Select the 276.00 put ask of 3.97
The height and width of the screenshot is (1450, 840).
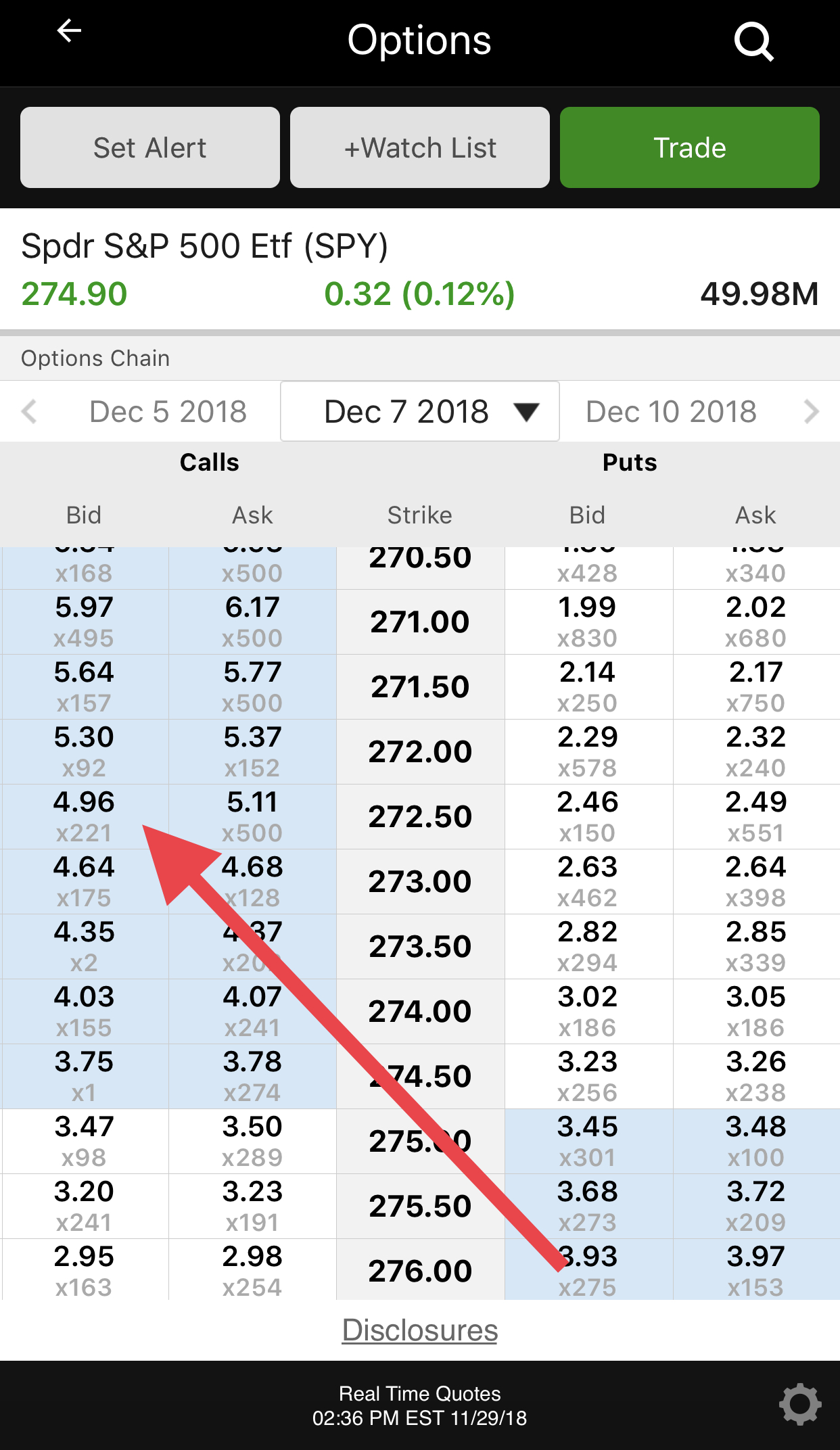755,1270
